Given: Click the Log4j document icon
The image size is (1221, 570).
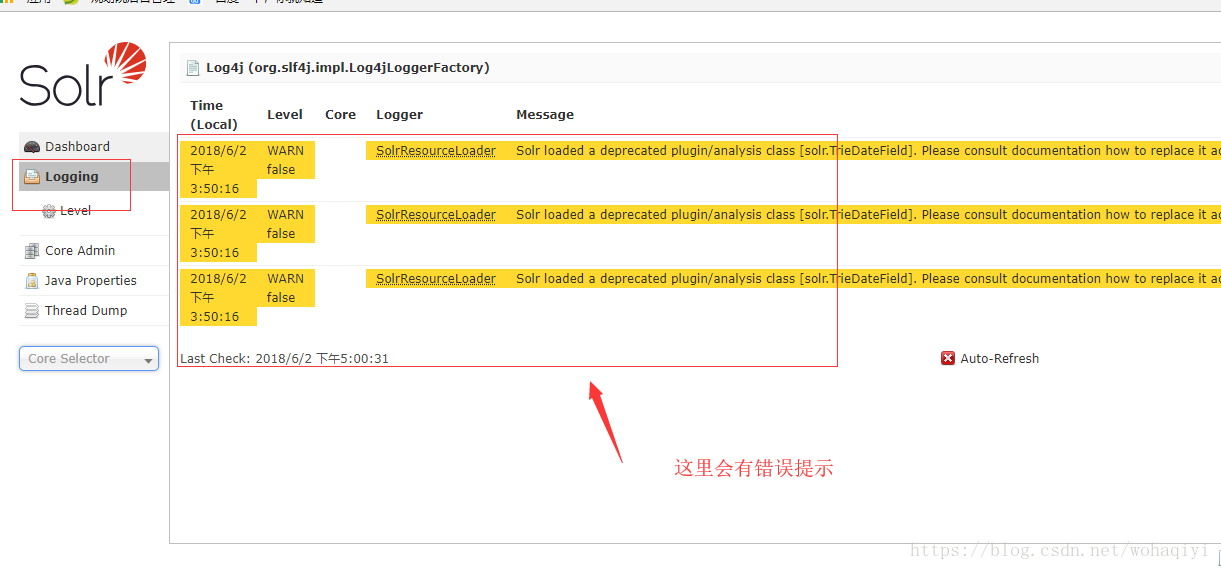Looking at the screenshot, I should (193, 68).
